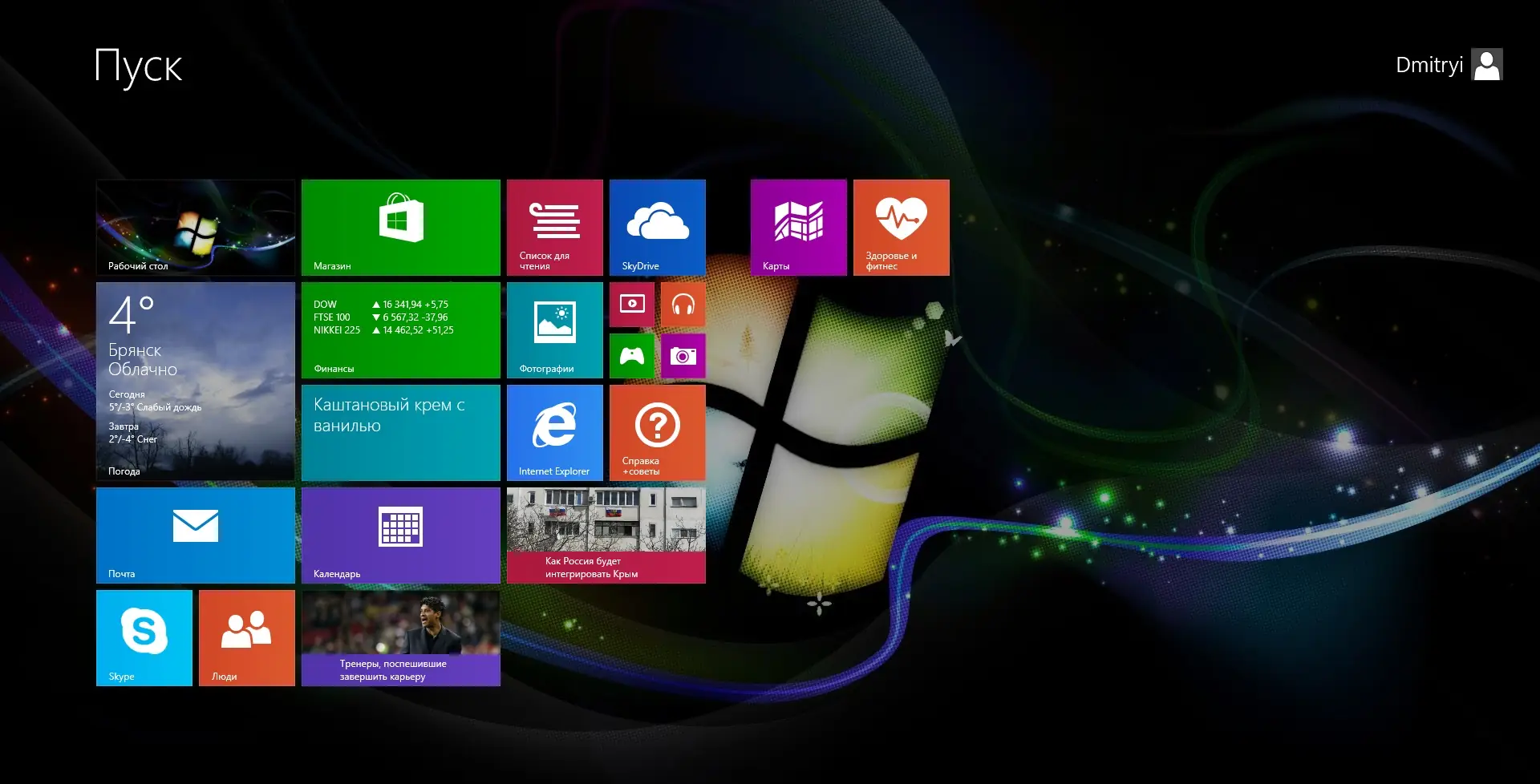Open the Список для чтения tile
Screen dimensions: 1540x784
(x=555, y=228)
